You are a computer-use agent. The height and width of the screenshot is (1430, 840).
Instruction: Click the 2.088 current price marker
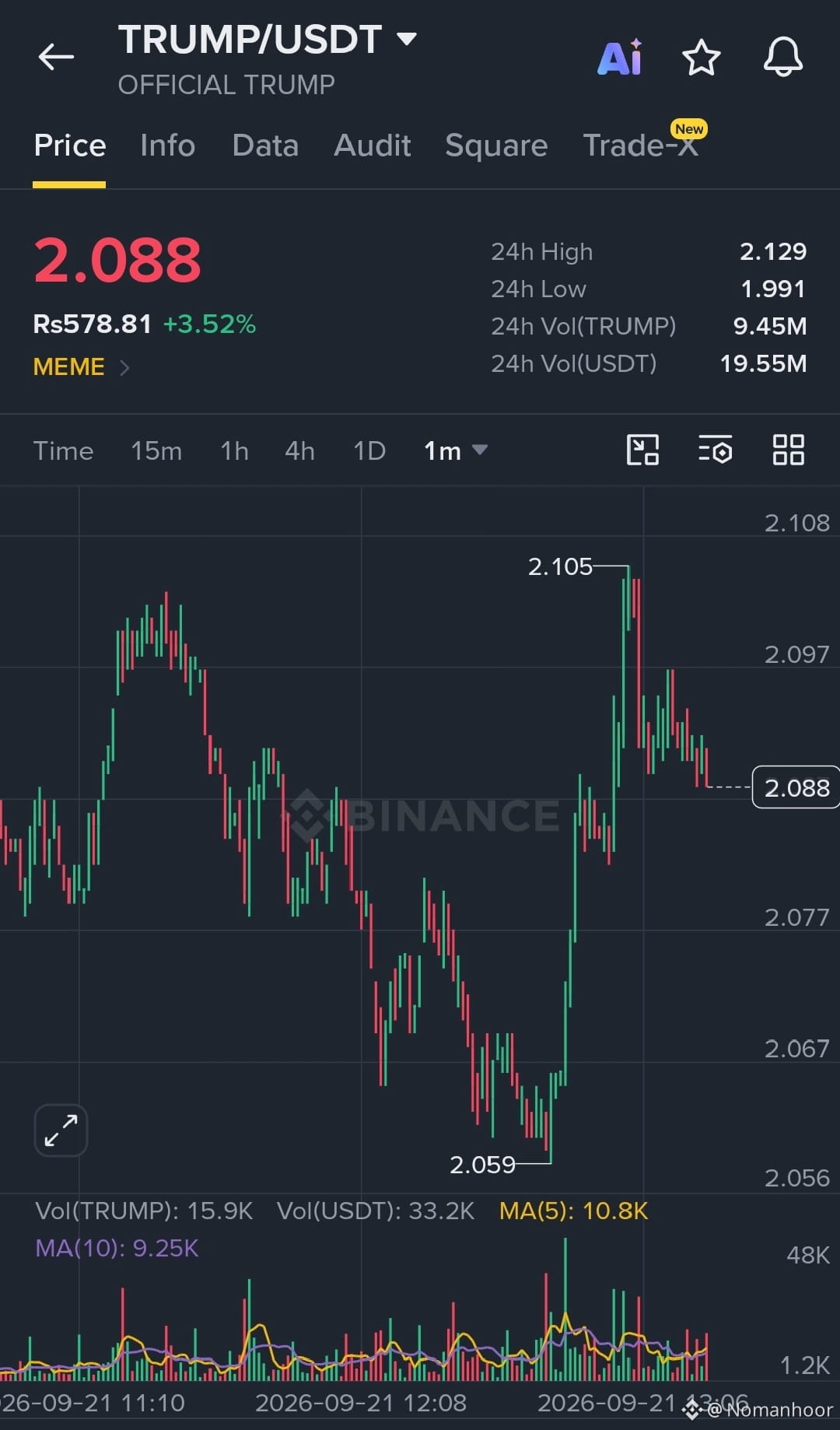tap(796, 787)
